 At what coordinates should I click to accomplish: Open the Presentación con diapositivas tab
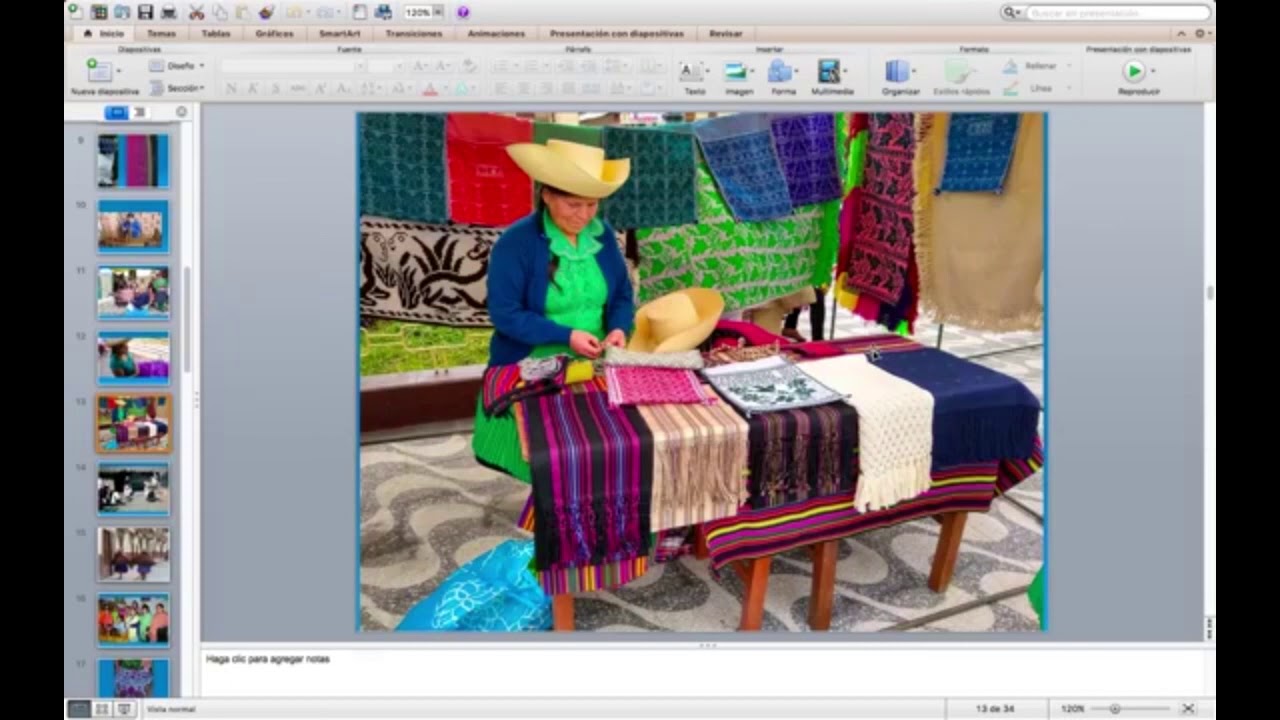(617, 33)
